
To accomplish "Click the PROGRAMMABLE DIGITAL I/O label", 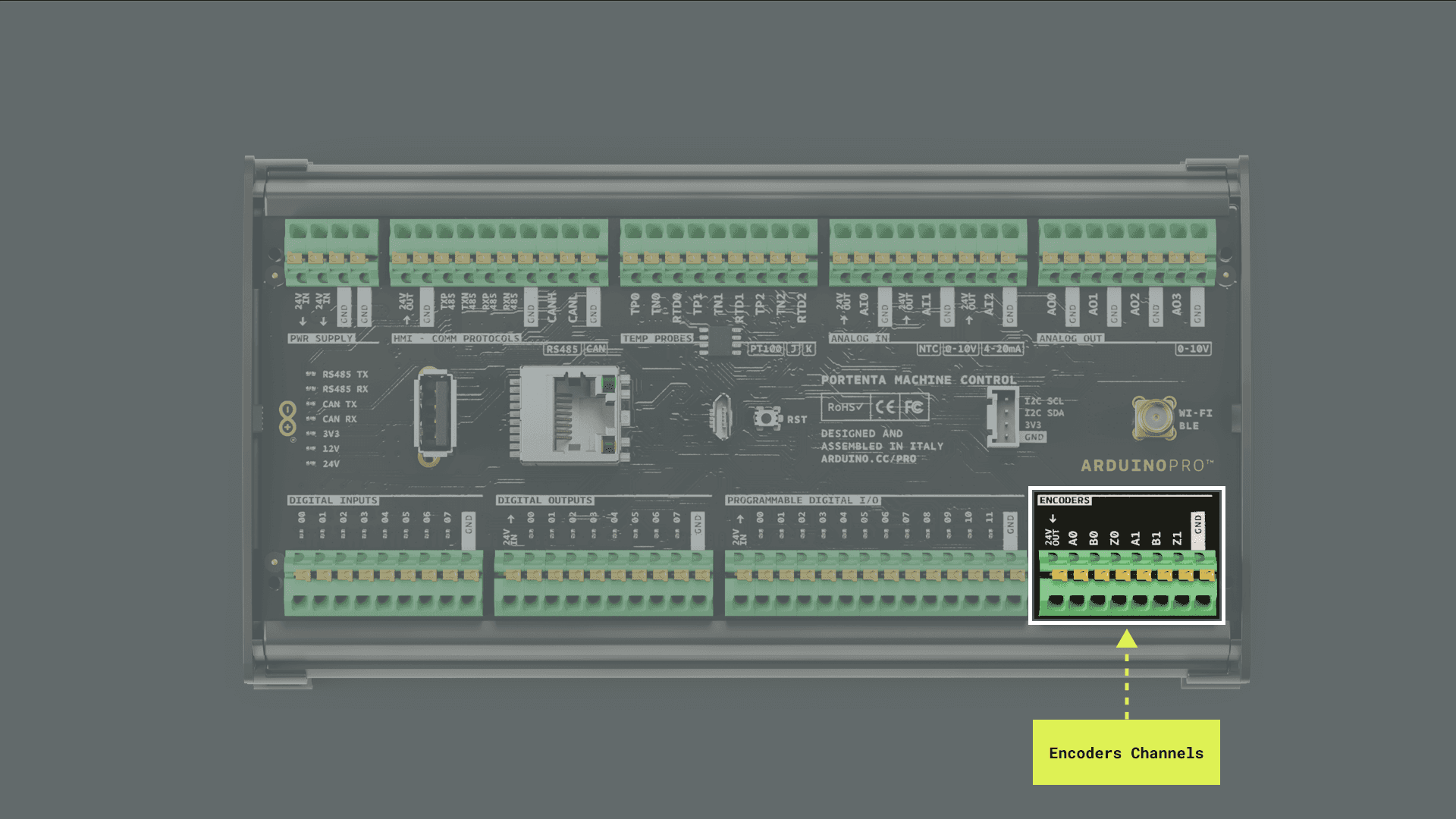I will (x=802, y=500).
